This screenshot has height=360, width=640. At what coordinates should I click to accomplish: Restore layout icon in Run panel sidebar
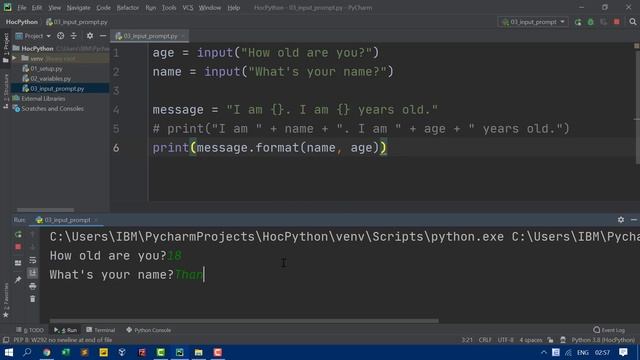pyautogui.click(x=18, y=263)
